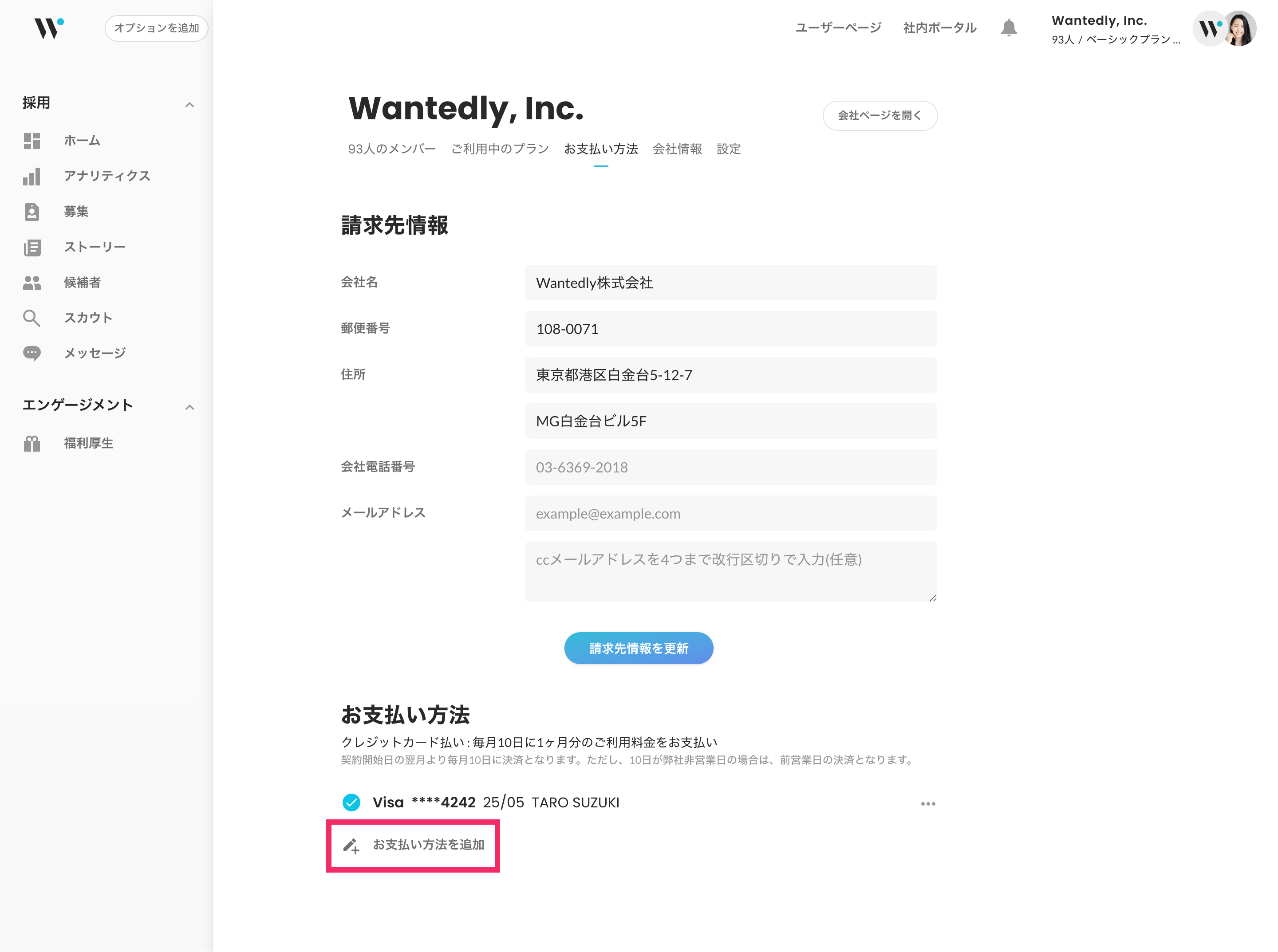Switch to 93人のメンバー tab
1278x952 pixels.
pyautogui.click(x=392, y=149)
